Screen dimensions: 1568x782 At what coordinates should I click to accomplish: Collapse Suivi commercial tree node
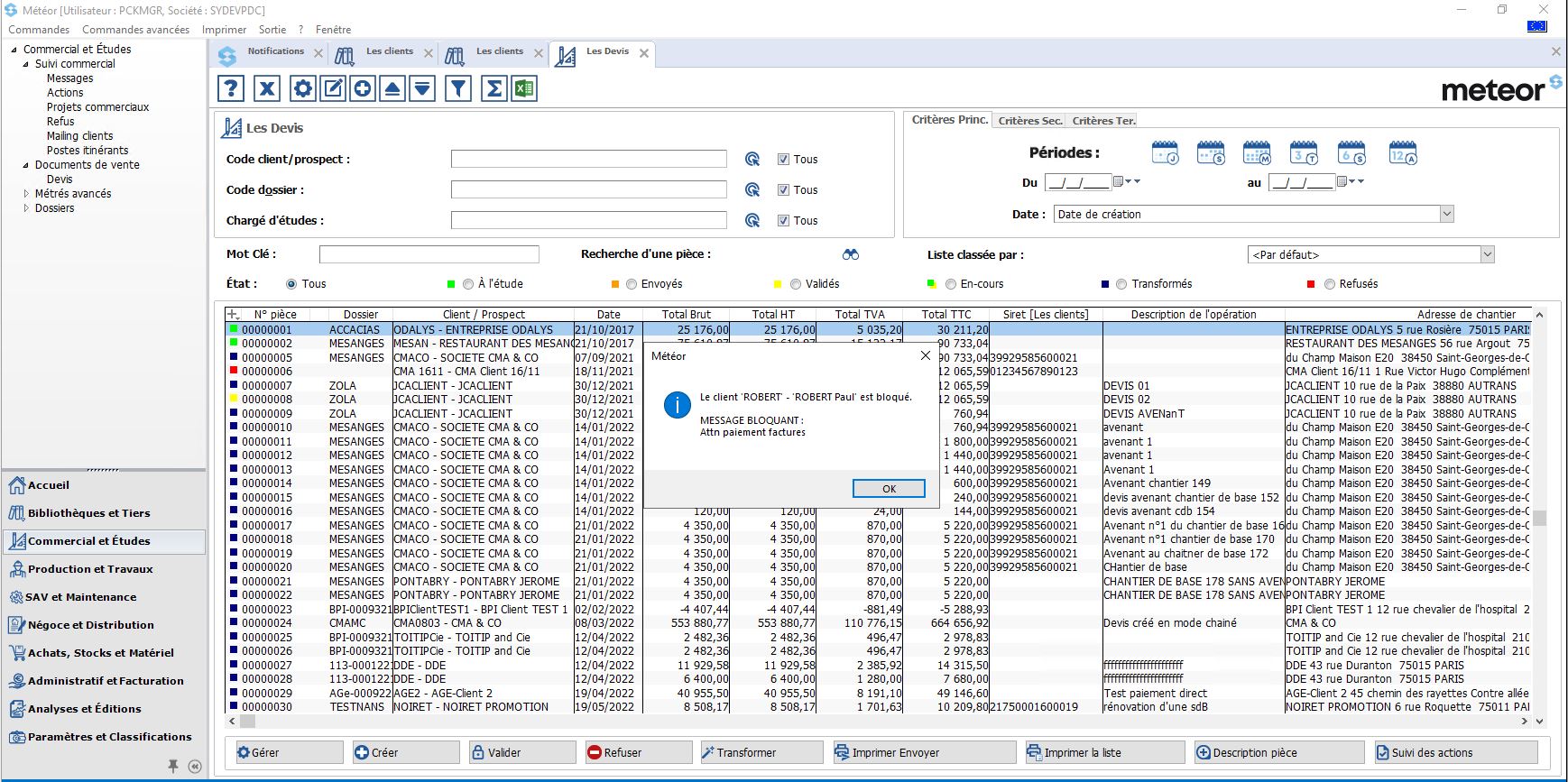tap(25, 64)
